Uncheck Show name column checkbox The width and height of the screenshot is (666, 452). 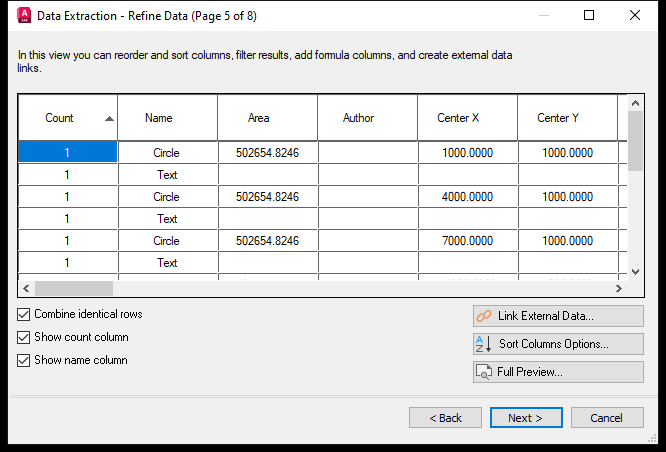coord(23,360)
